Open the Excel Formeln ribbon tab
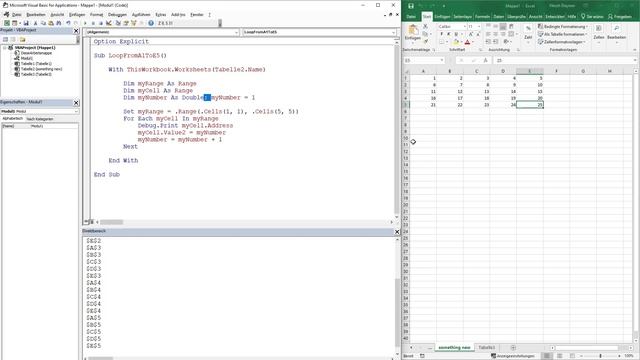 pyautogui.click(x=482, y=17)
